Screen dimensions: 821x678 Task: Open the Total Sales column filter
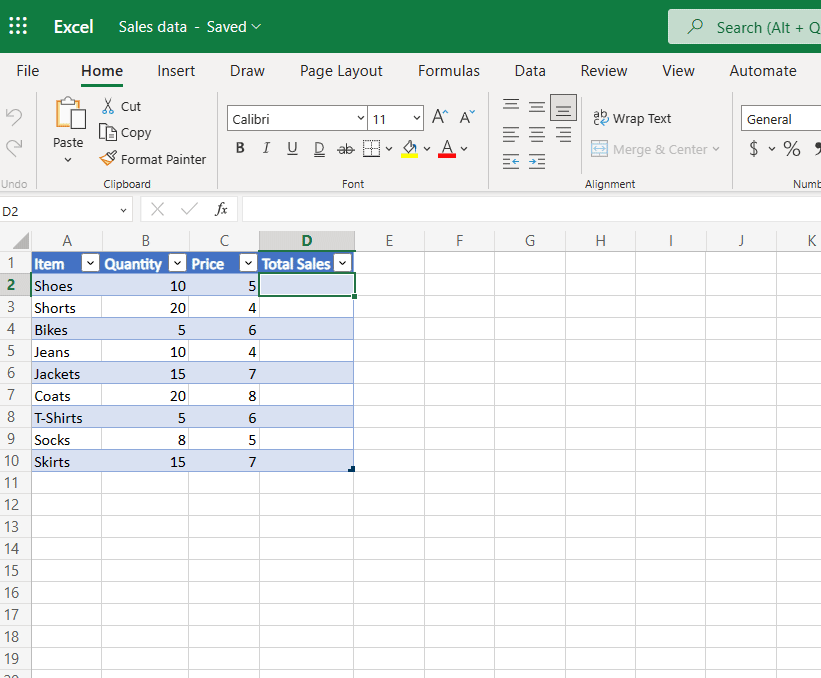pos(344,263)
